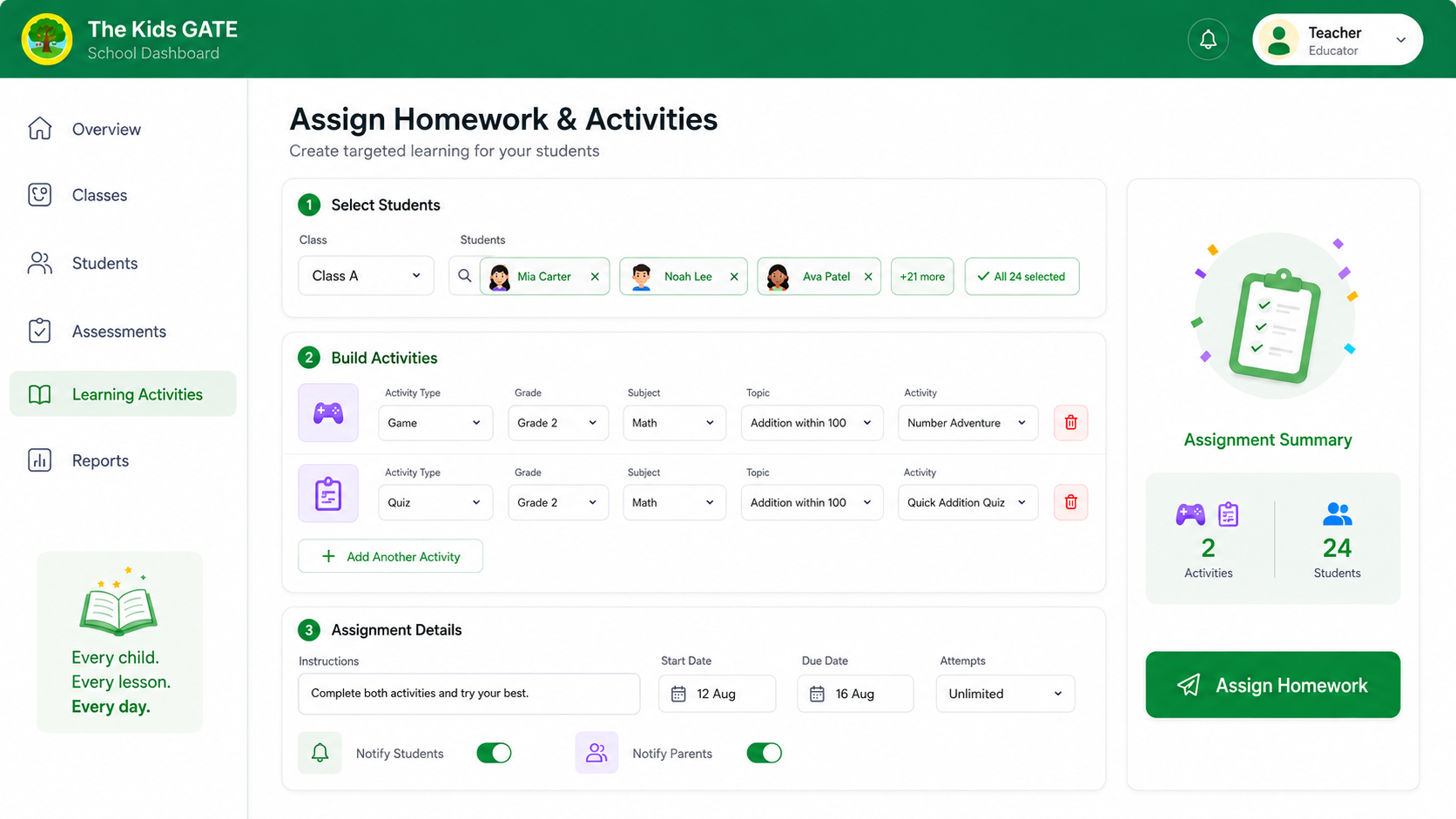Click the Assignment Summary heading
Viewport: 1456px width, 819px height.
pyautogui.click(x=1268, y=440)
